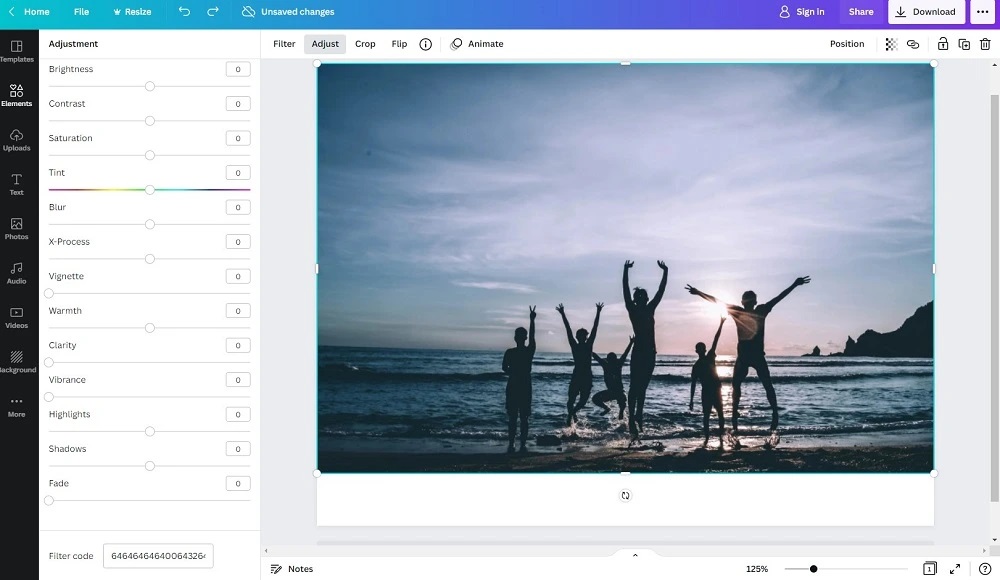Click the Filter code input field

(158, 555)
